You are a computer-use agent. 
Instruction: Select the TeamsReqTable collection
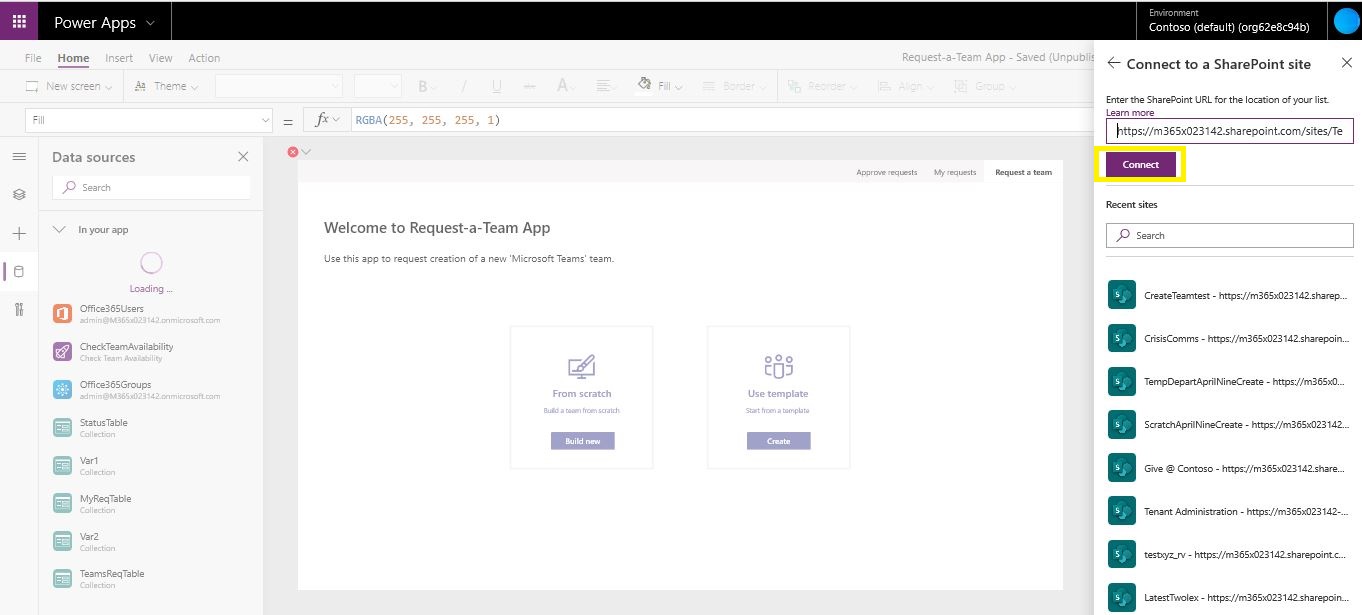coord(151,580)
